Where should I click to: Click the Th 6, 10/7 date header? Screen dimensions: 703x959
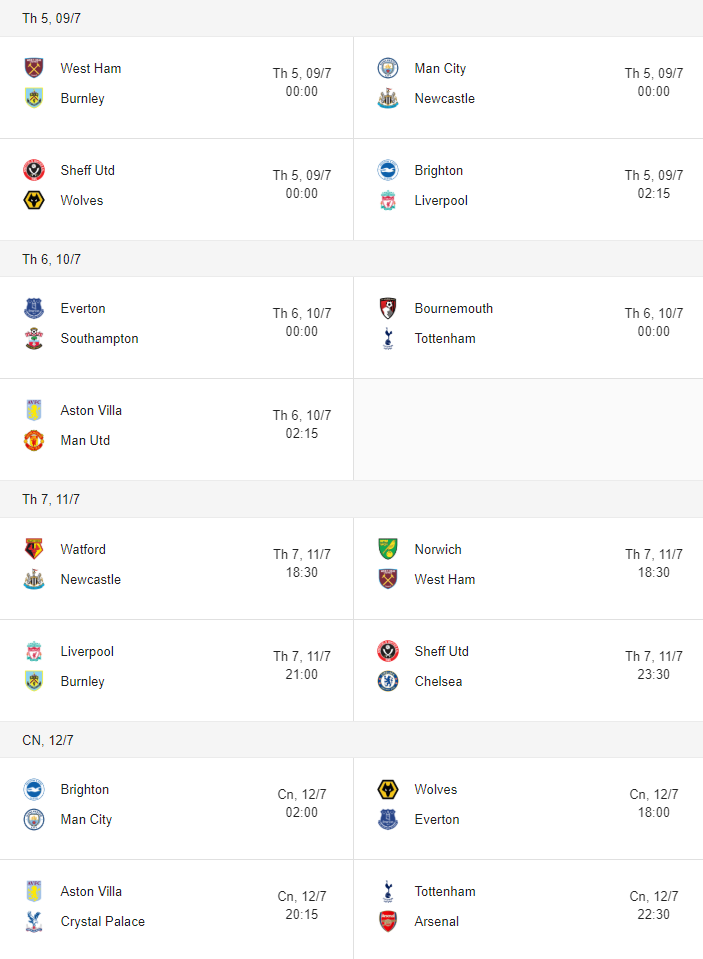pyautogui.click(x=52, y=259)
